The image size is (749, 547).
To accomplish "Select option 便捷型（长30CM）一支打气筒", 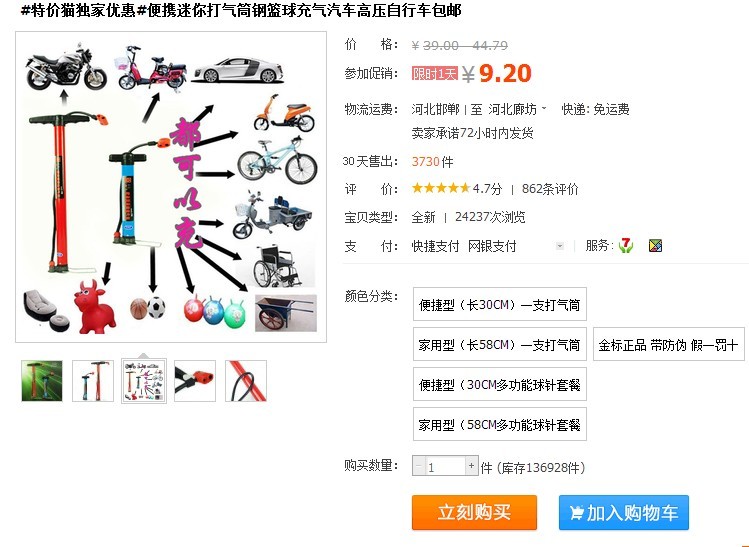I will [500, 304].
